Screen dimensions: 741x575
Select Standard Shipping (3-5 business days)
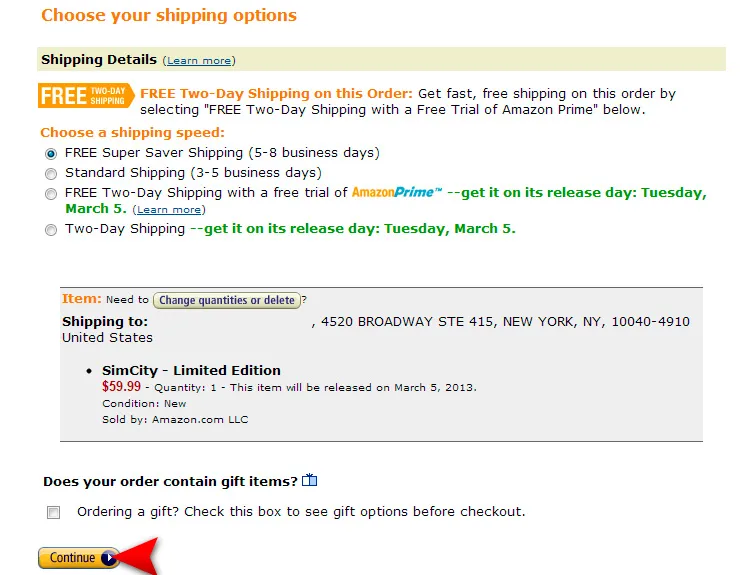point(51,174)
